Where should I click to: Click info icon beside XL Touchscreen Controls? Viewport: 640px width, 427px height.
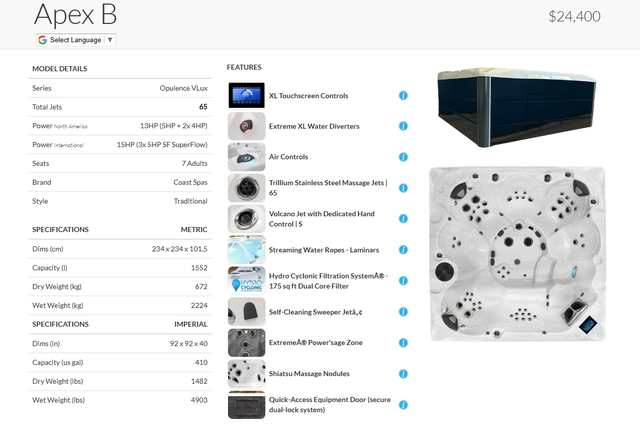point(403,96)
